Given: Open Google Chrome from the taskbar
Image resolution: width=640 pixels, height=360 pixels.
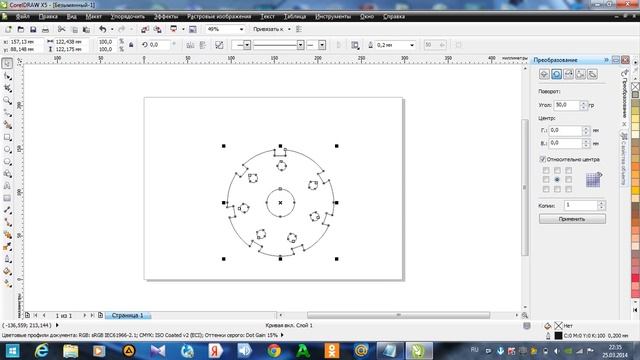Looking at the screenshot, I should point(274,351).
